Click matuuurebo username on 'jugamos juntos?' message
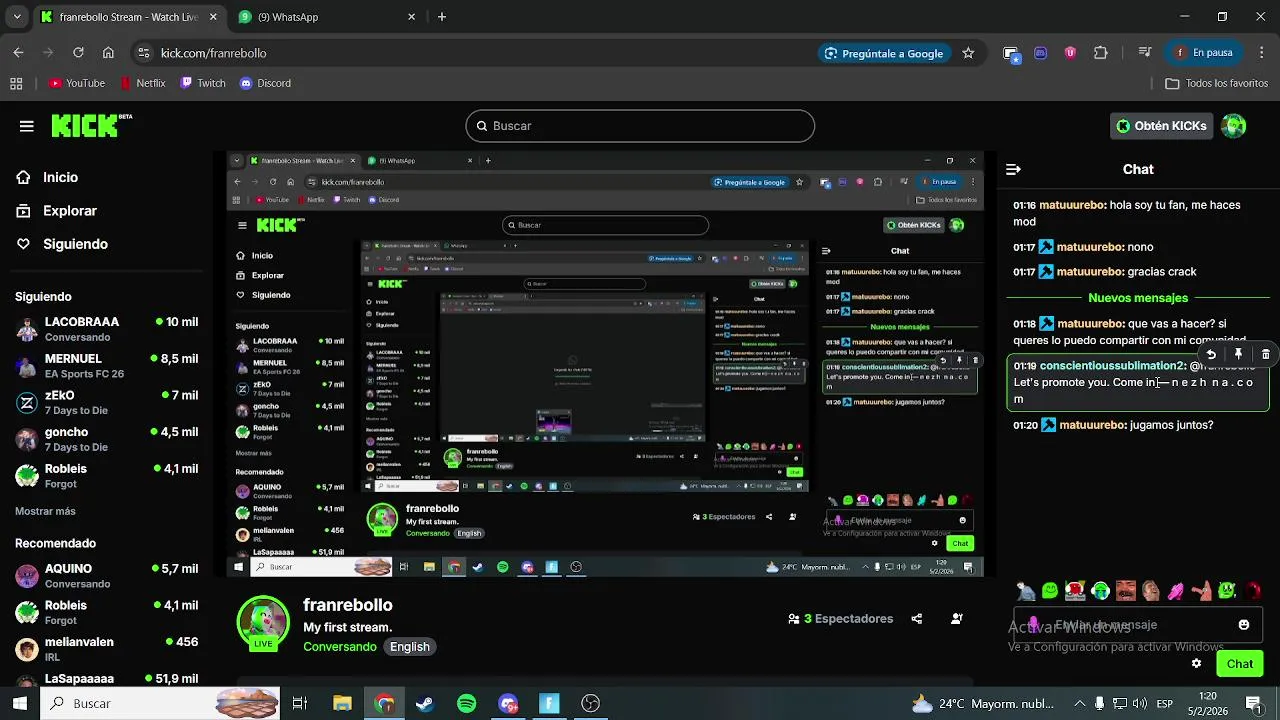Viewport: 1280px width, 720px height. click(x=1092, y=425)
